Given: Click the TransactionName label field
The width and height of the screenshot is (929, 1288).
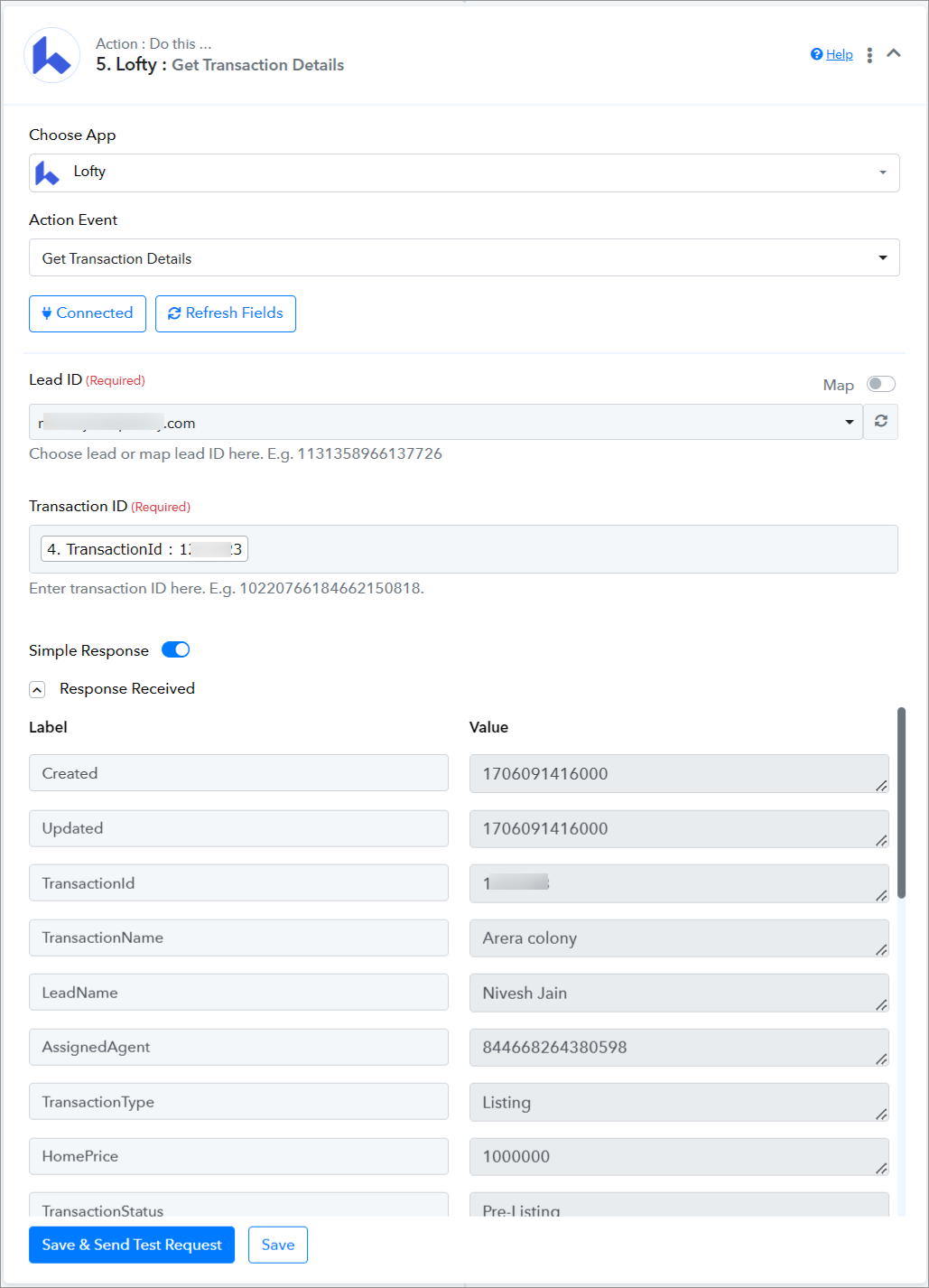Looking at the screenshot, I should click(x=238, y=938).
